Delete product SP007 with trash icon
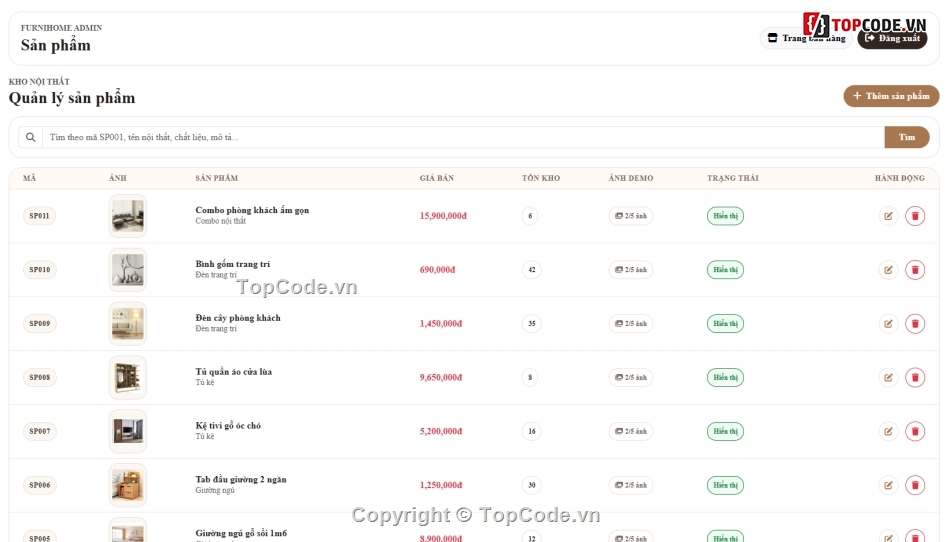 point(915,431)
